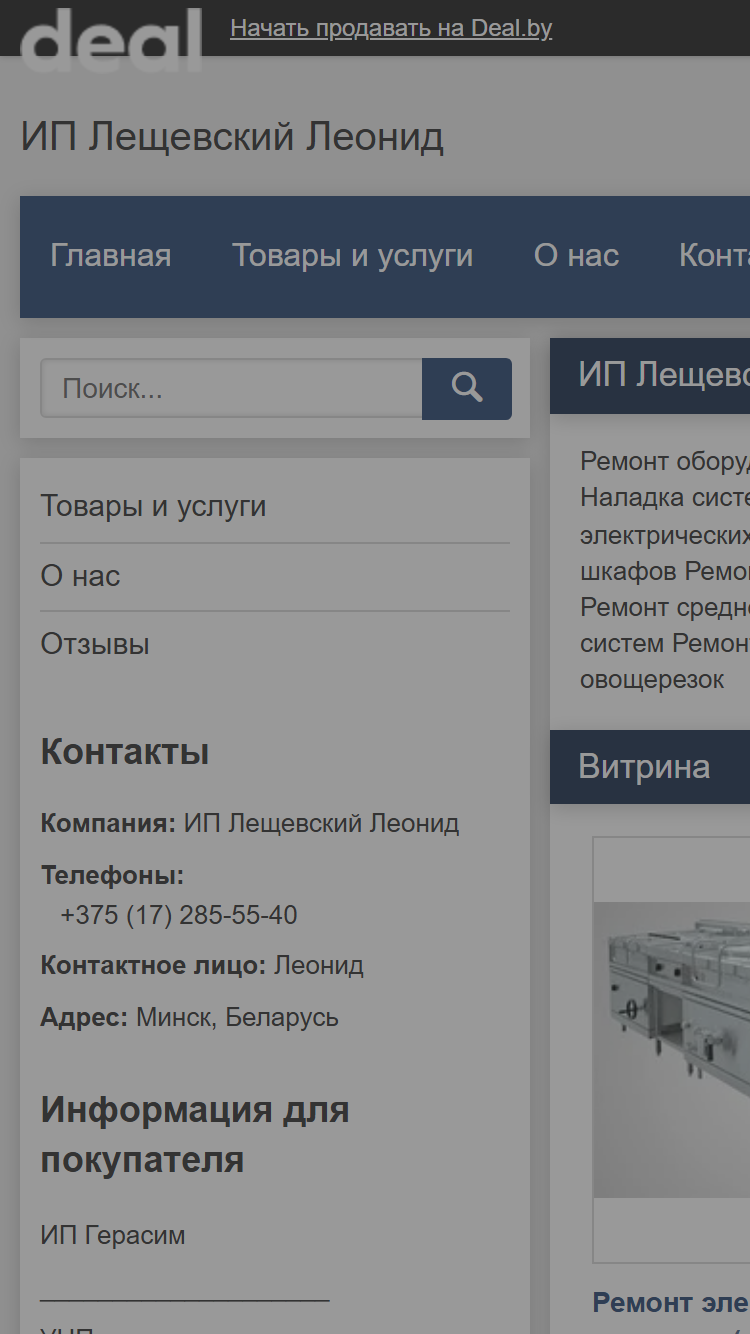750x1334 pixels.
Task: Click the 'ИП Герасим' text
Action: point(113,1235)
